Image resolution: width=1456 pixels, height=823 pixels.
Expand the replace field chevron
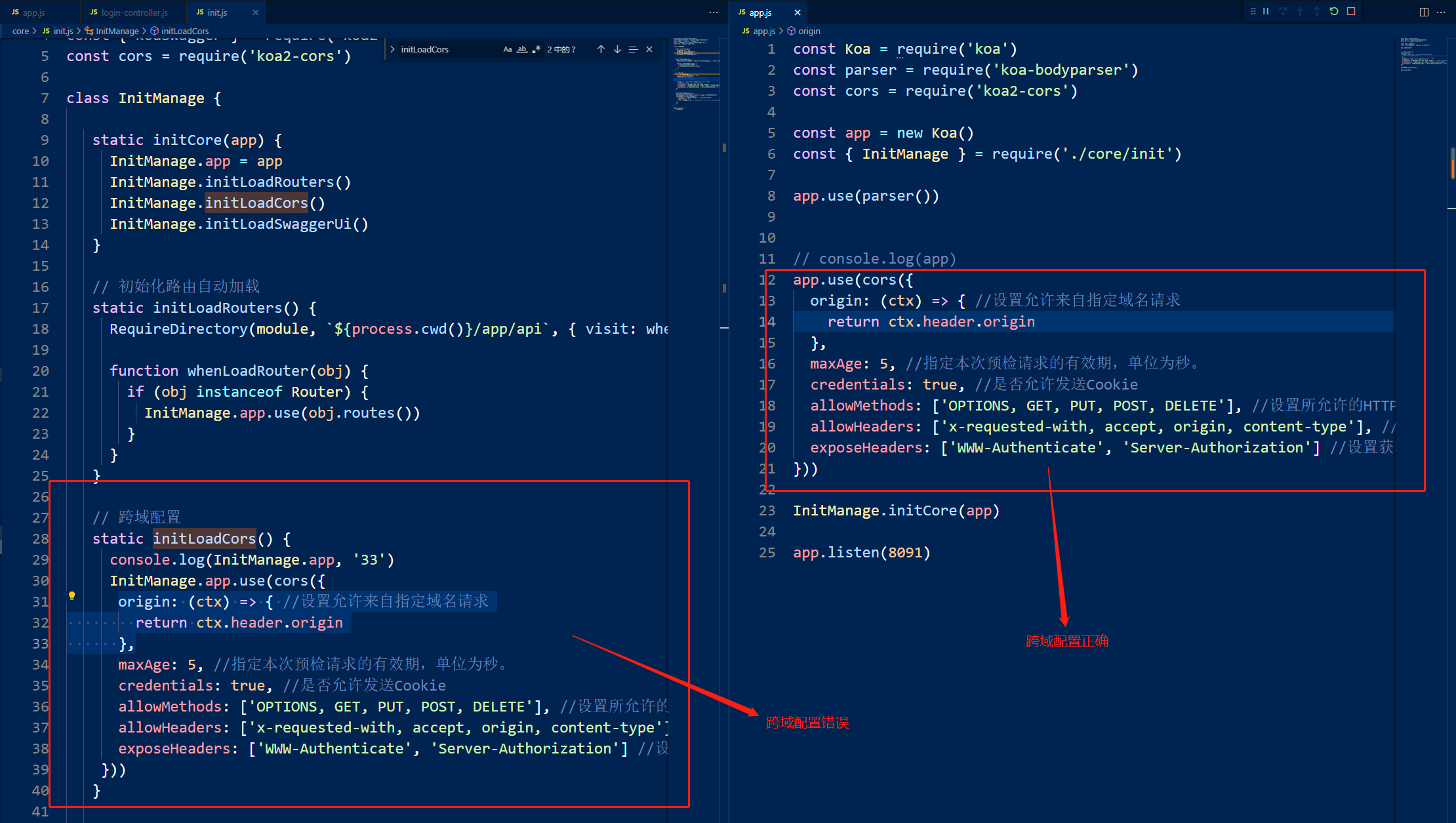(392, 49)
